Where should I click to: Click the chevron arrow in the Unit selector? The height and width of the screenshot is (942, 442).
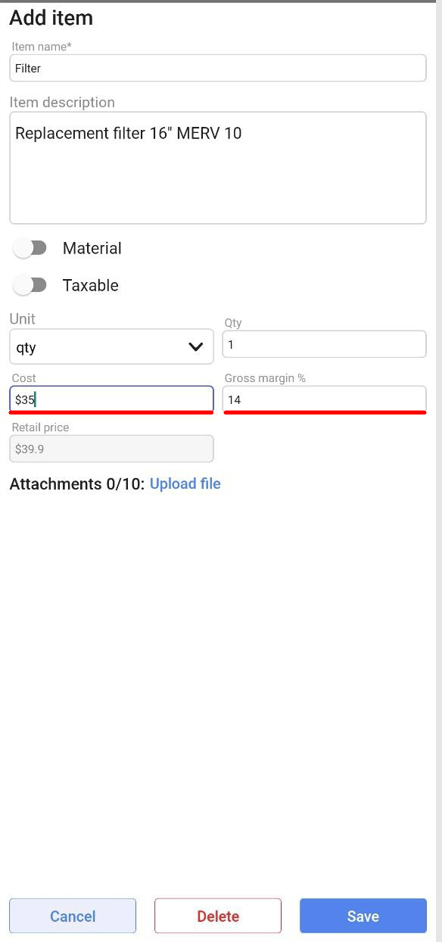point(196,347)
